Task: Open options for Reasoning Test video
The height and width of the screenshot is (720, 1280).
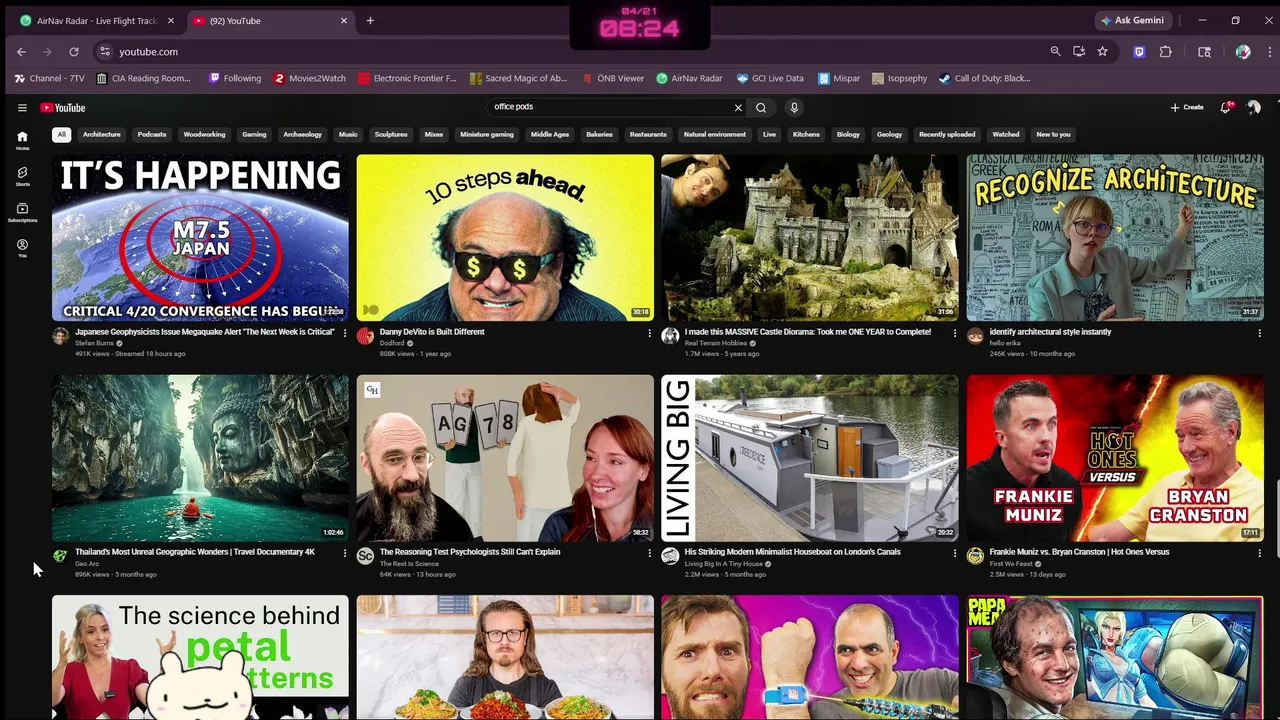Action: 649,553
